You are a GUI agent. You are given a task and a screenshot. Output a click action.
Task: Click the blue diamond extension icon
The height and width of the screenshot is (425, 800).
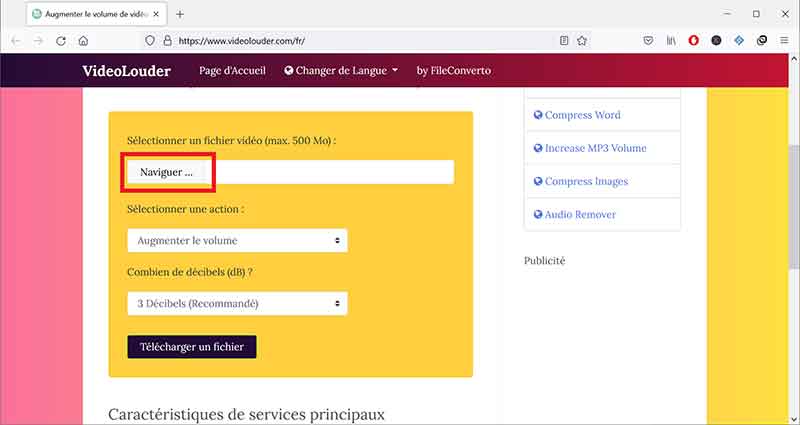pyautogui.click(x=739, y=41)
